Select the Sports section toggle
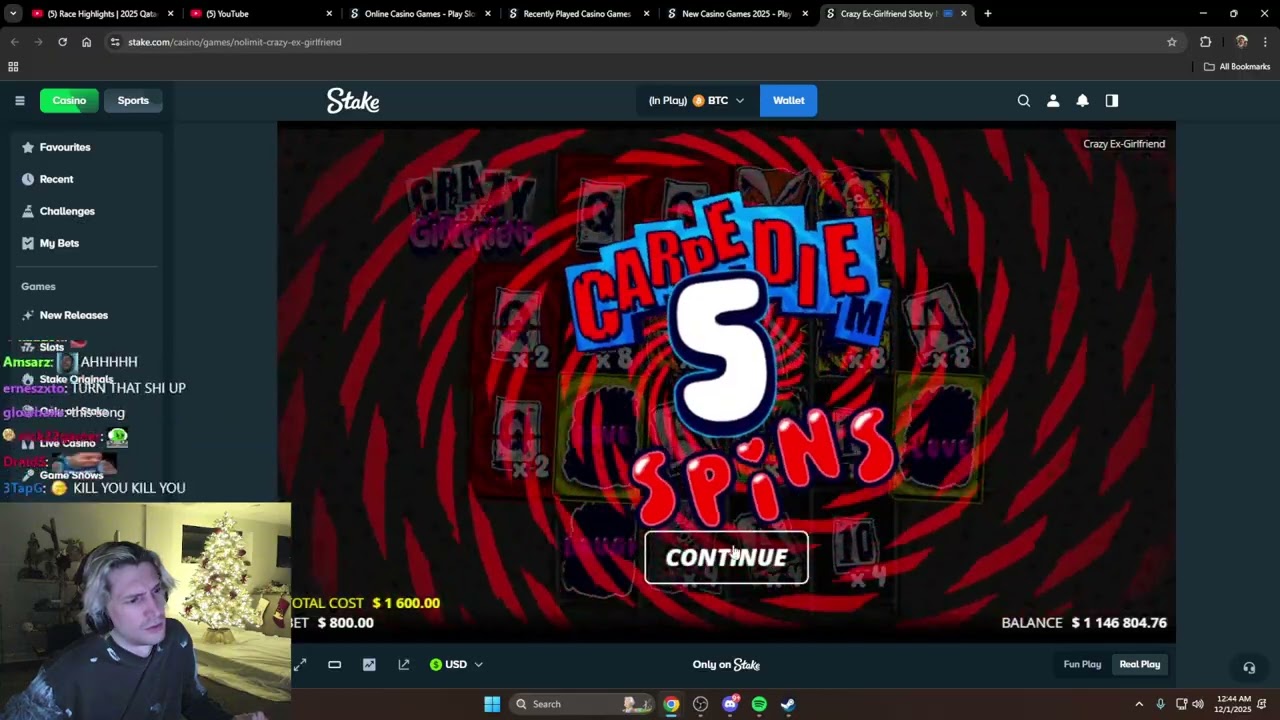 (133, 100)
